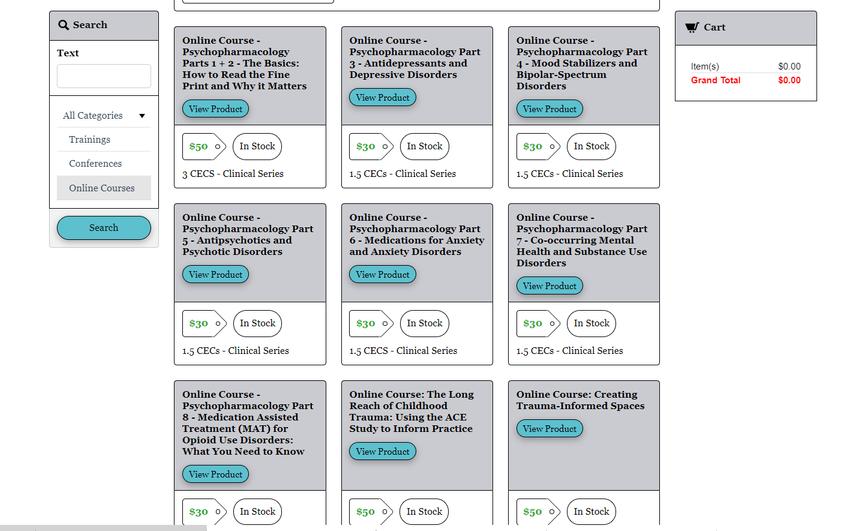This screenshot has height=531, width=859.
Task: Open Part 5 Antipsychotics course title
Action: [x=248, y=235]
